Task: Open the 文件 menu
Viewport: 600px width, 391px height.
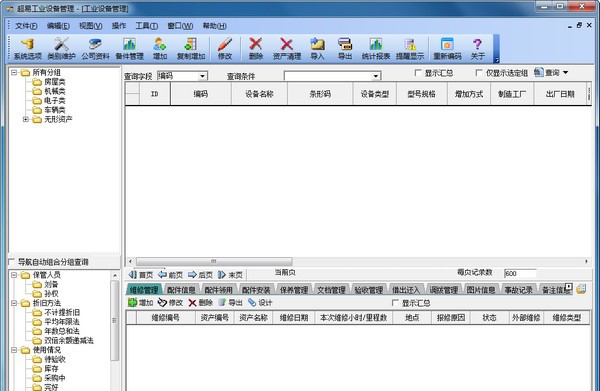Action: 26,26
